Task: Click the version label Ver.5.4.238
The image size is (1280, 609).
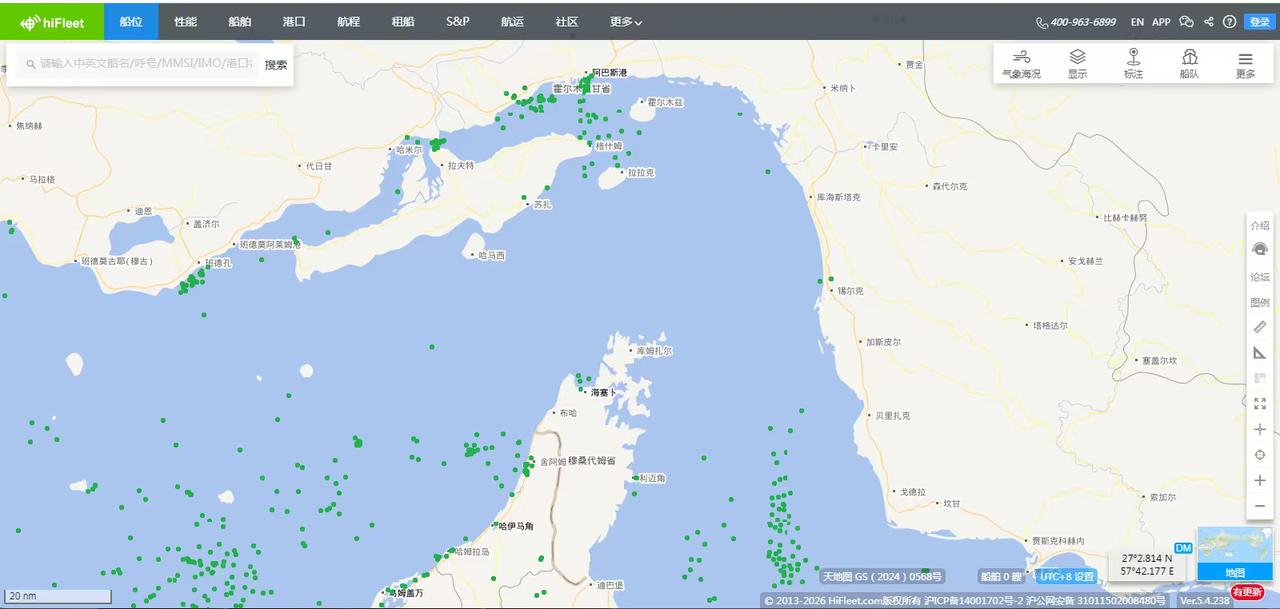Action: [x=1205, y=601]
